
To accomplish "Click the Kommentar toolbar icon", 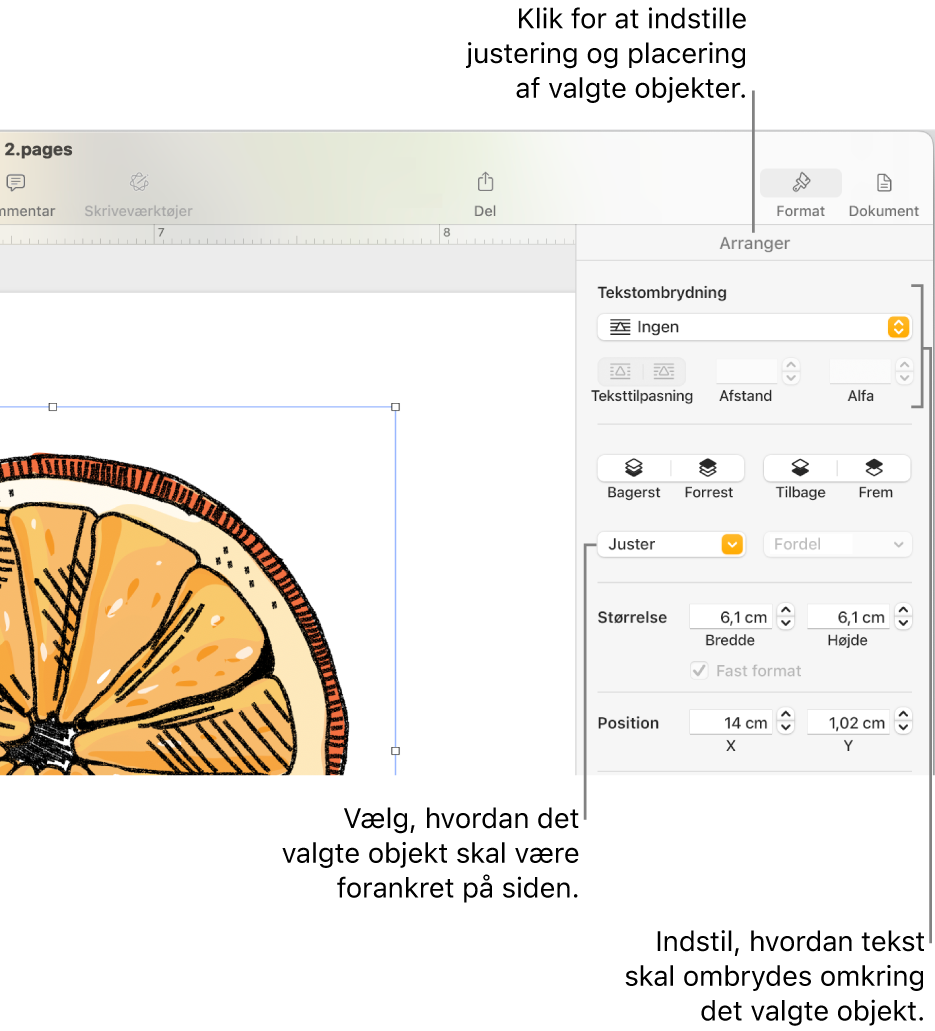I will [16, 182].
